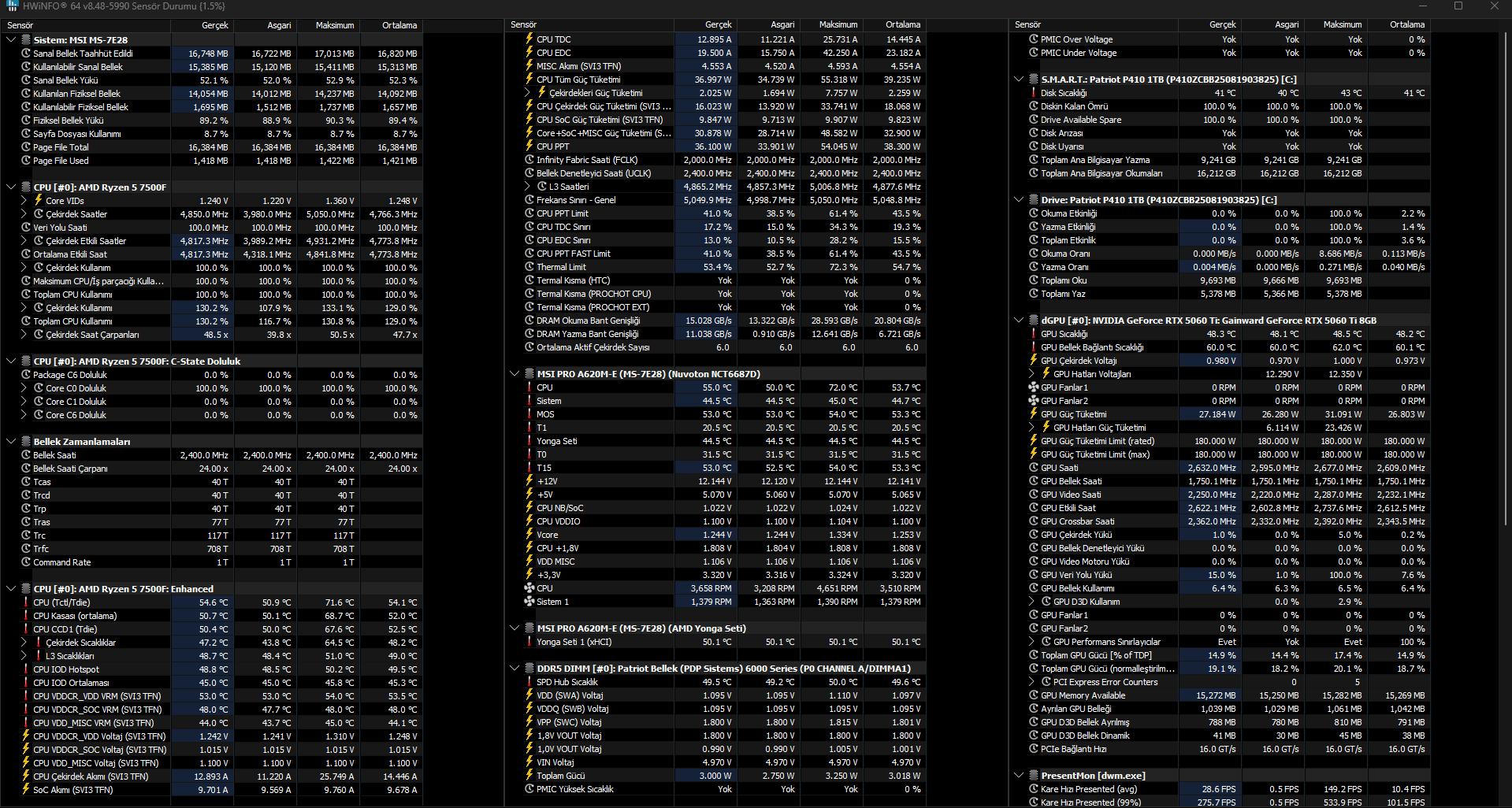This screenshot has width=1512, height=808.
Task: Click the clock icon beside GPU Memory Available
Action: [x=1034, y=695]
